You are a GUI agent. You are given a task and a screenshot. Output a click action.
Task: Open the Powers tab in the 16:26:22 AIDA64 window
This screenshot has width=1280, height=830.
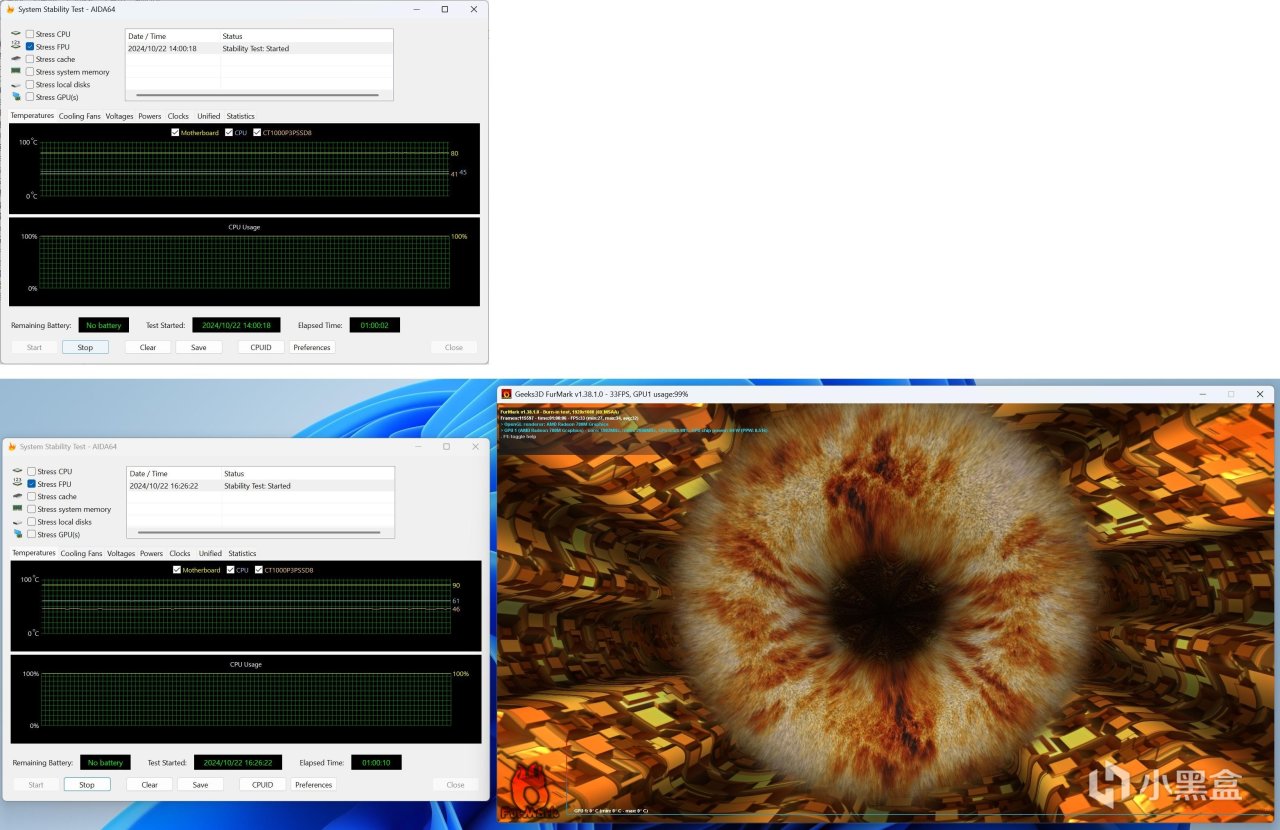[151, 553]
